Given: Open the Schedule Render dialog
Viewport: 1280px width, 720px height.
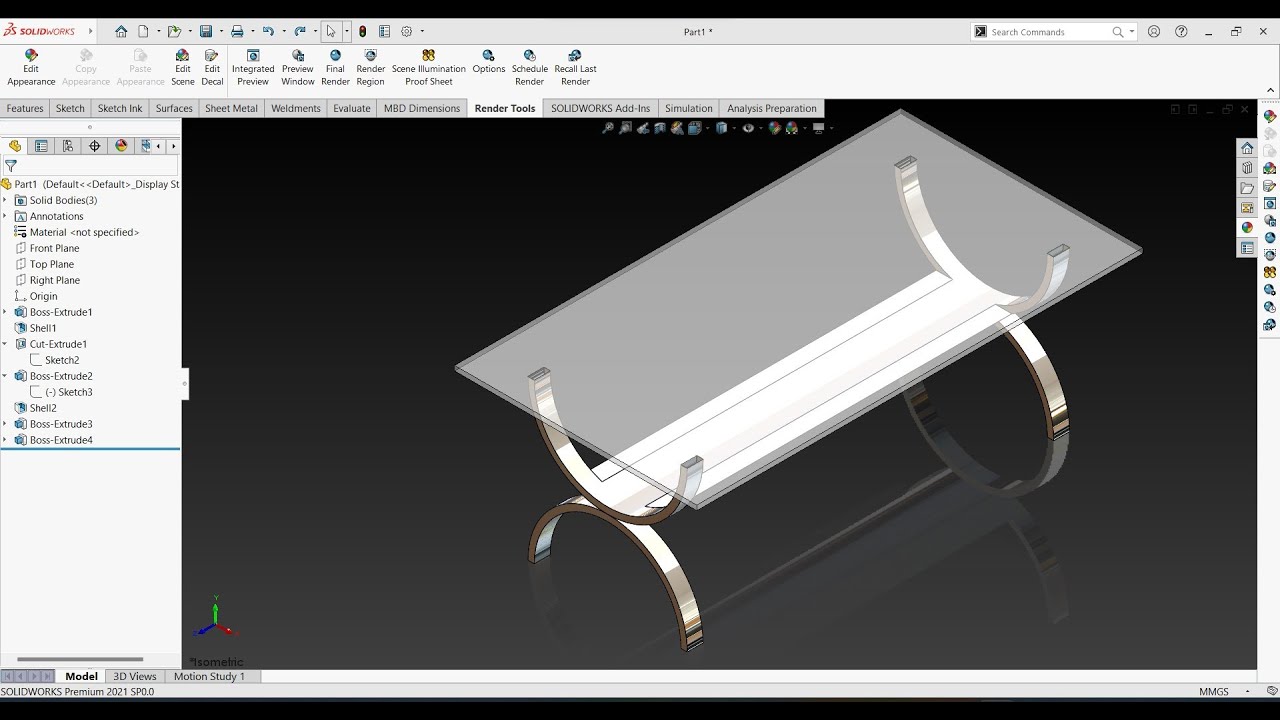Looking at the screenshot, I should click(529, 68).
